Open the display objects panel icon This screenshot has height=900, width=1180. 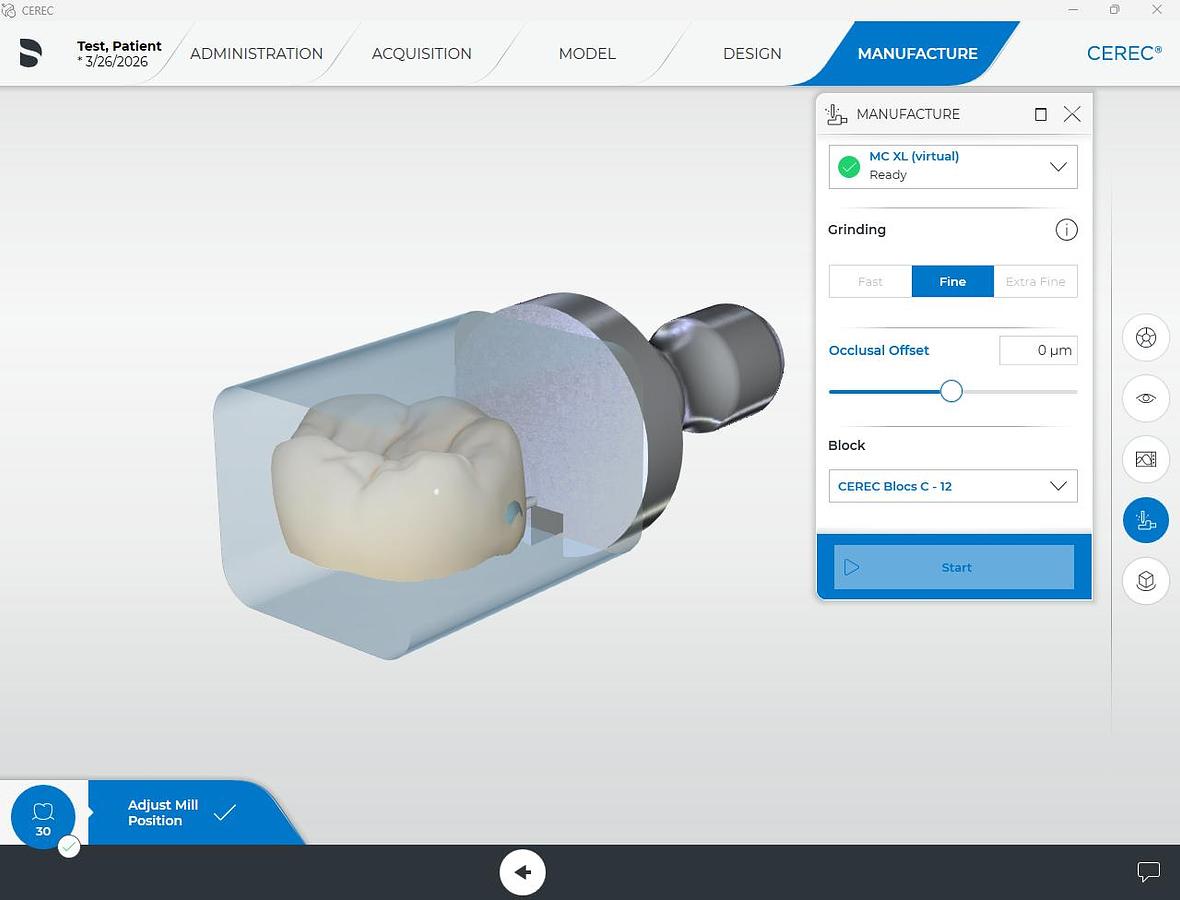(x=1145, y=459)
